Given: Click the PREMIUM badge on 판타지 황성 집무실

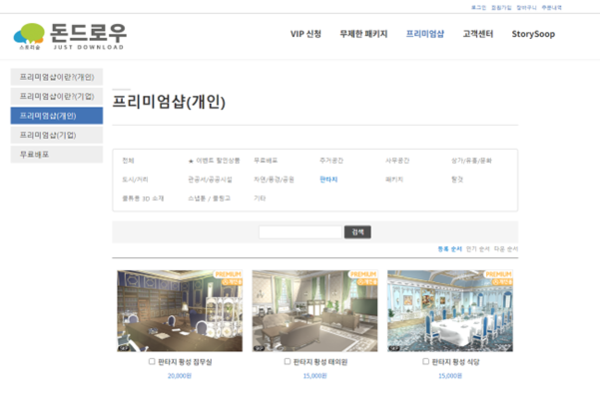Looking at the screenshot, I should [x=228, y=274].
